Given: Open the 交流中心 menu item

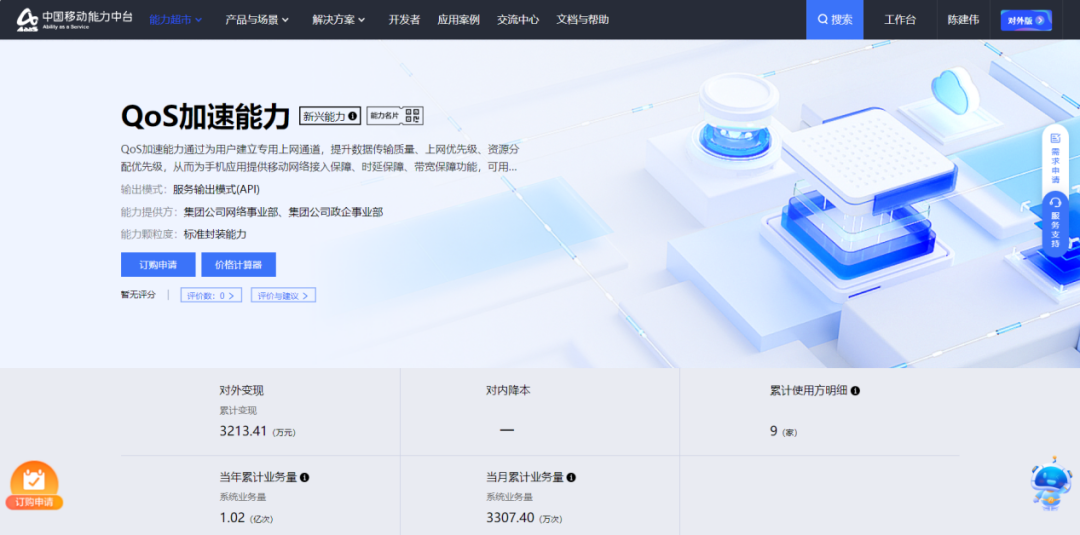Looking at the screenshot, I should 518,20.
